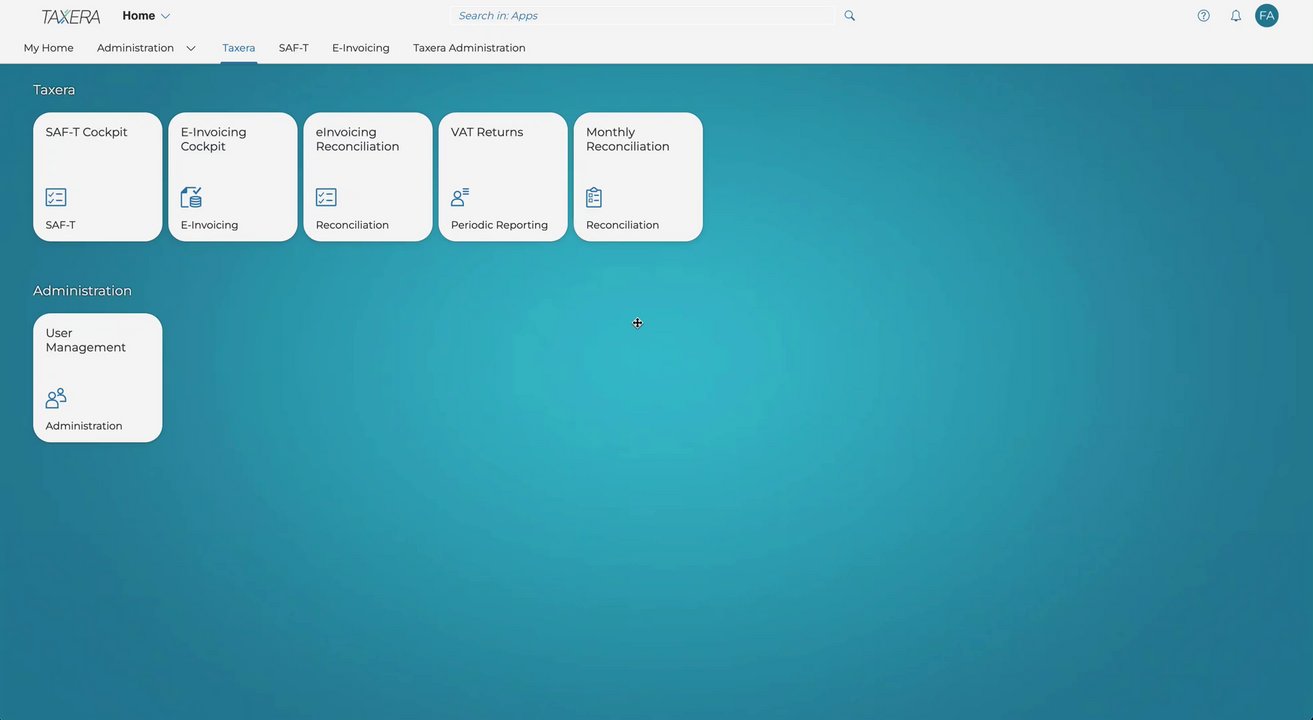Expand the Administration tab dropdown arrow
Viewport: 1313px width, 720px height.
point(191,48)
